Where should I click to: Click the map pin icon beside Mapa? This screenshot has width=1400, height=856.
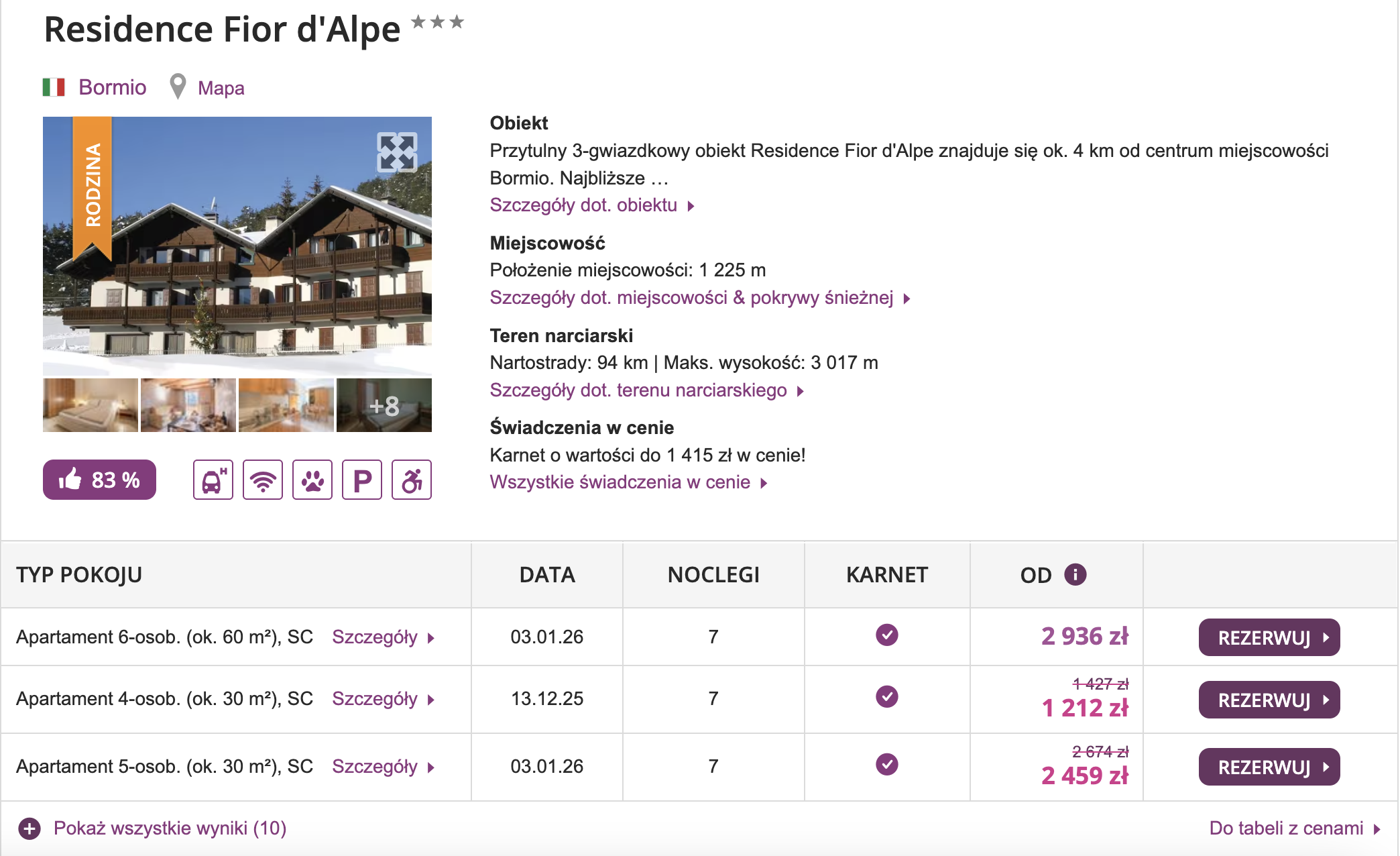pyautogui.click(x=178, y=87)
